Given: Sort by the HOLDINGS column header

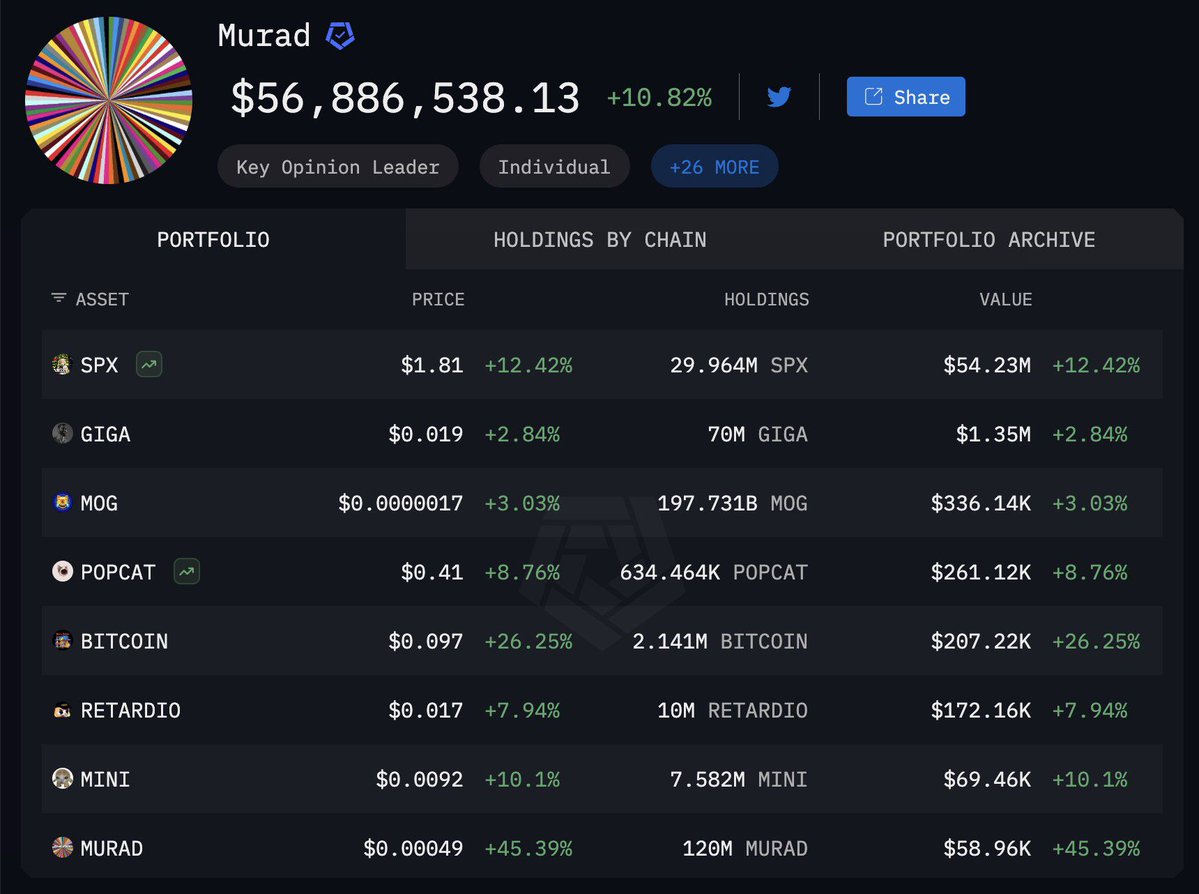Looking at the screenshot, I should 766,299.
